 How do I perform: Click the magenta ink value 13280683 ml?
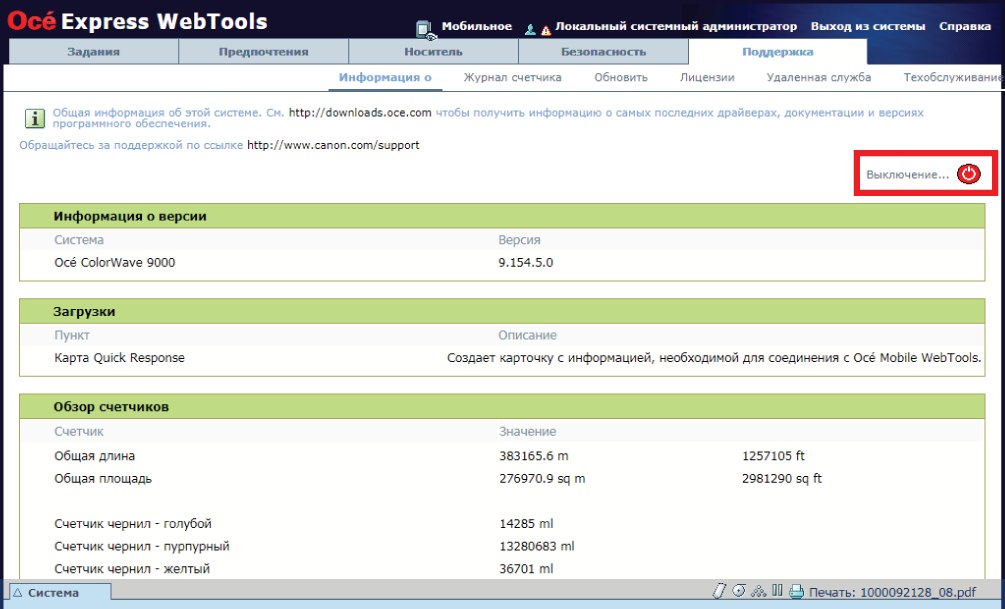(x=537, y=546)
